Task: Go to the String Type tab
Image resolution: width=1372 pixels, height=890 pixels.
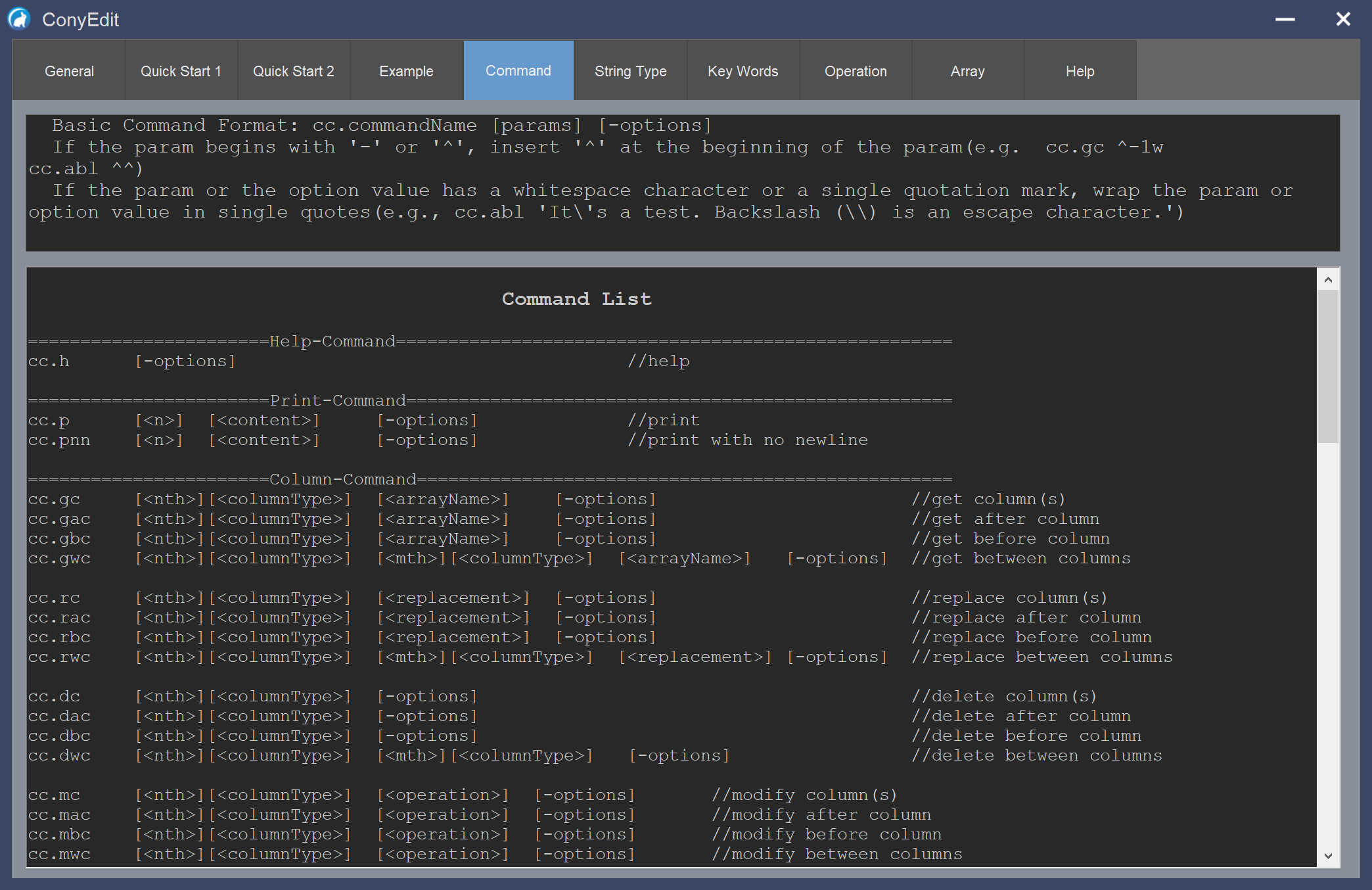Action: [630, 71]
